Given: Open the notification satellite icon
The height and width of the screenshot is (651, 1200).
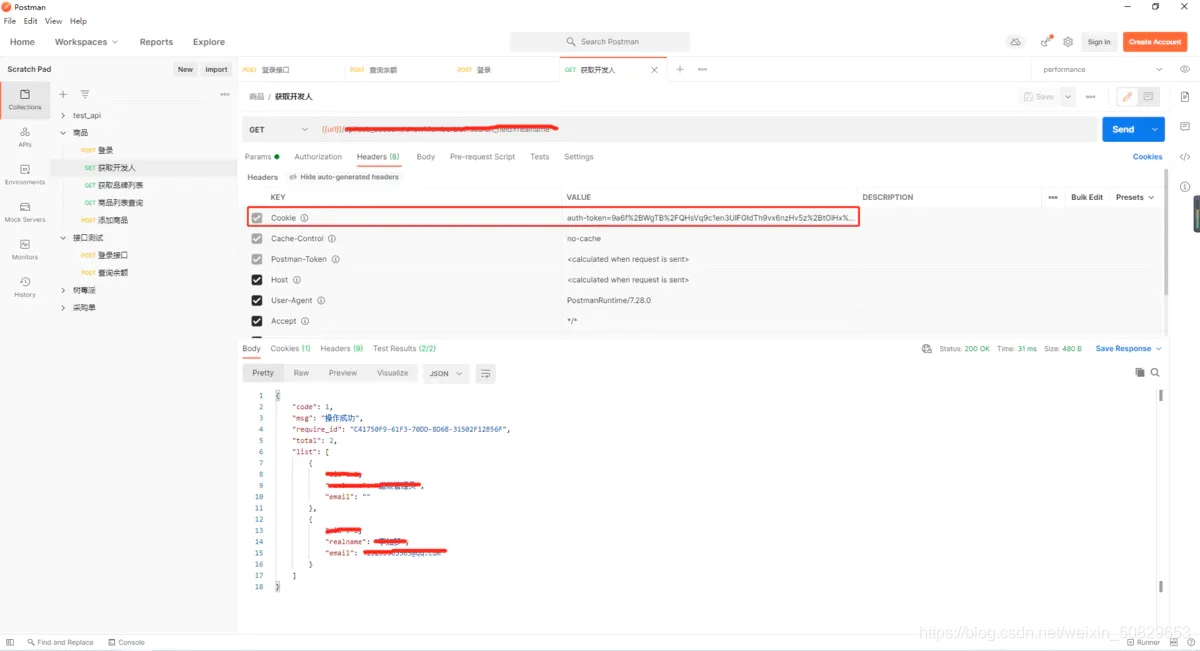Looking at the screenshot, I should tap(1045, 42).
